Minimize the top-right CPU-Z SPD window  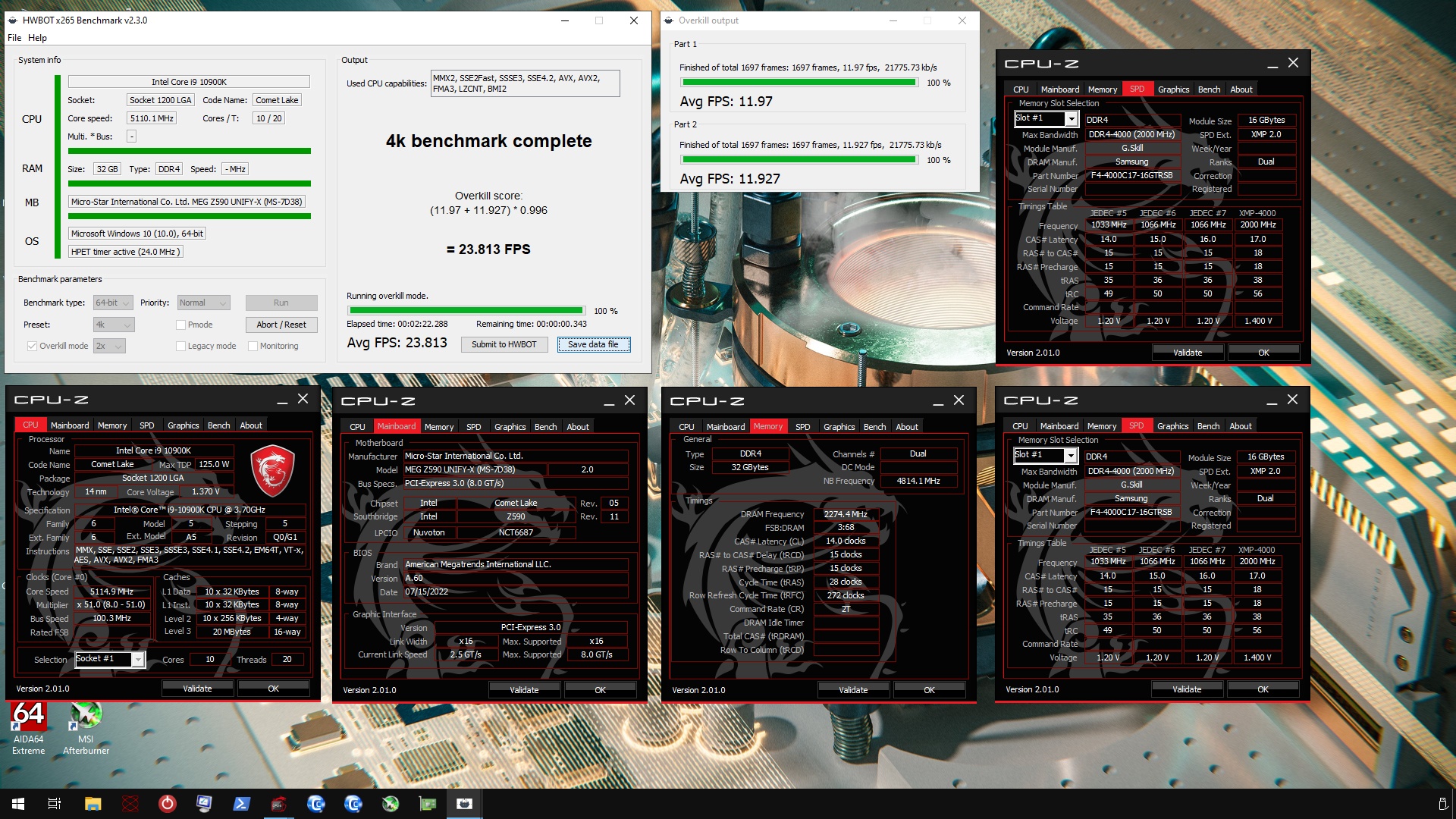click(1272, 64)
